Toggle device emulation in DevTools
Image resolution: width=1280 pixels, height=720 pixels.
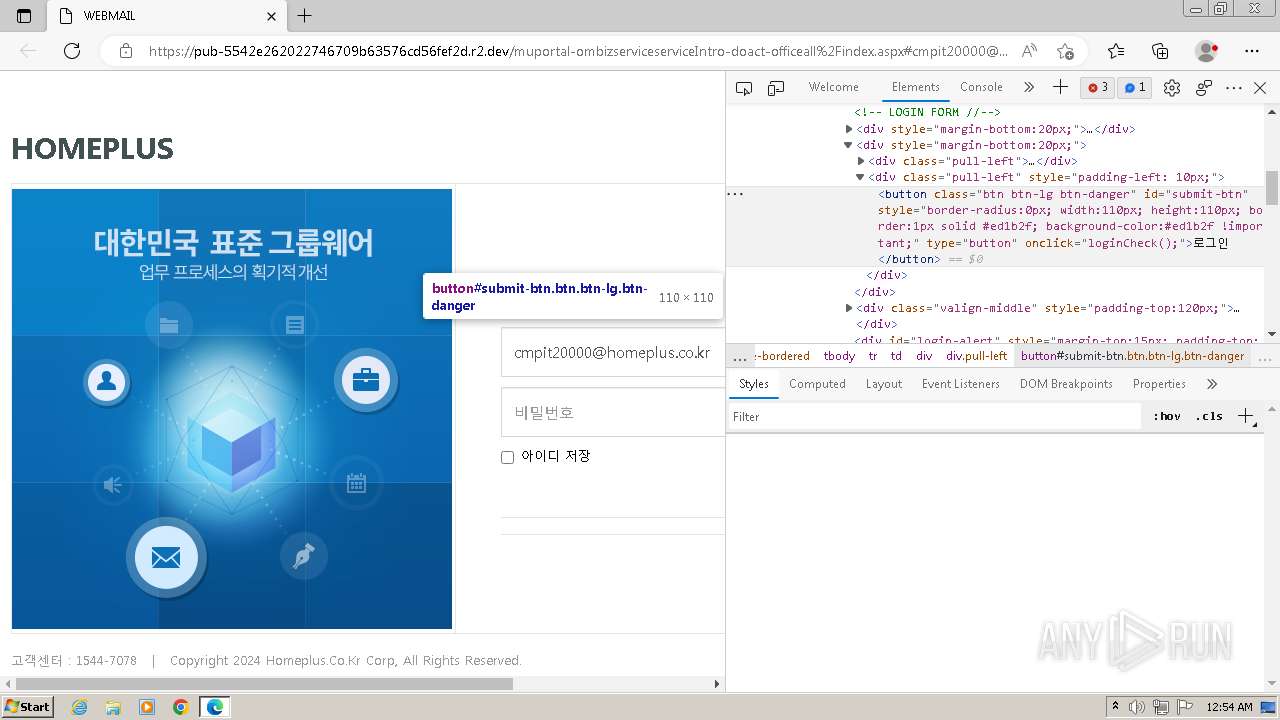click(776, 88)
